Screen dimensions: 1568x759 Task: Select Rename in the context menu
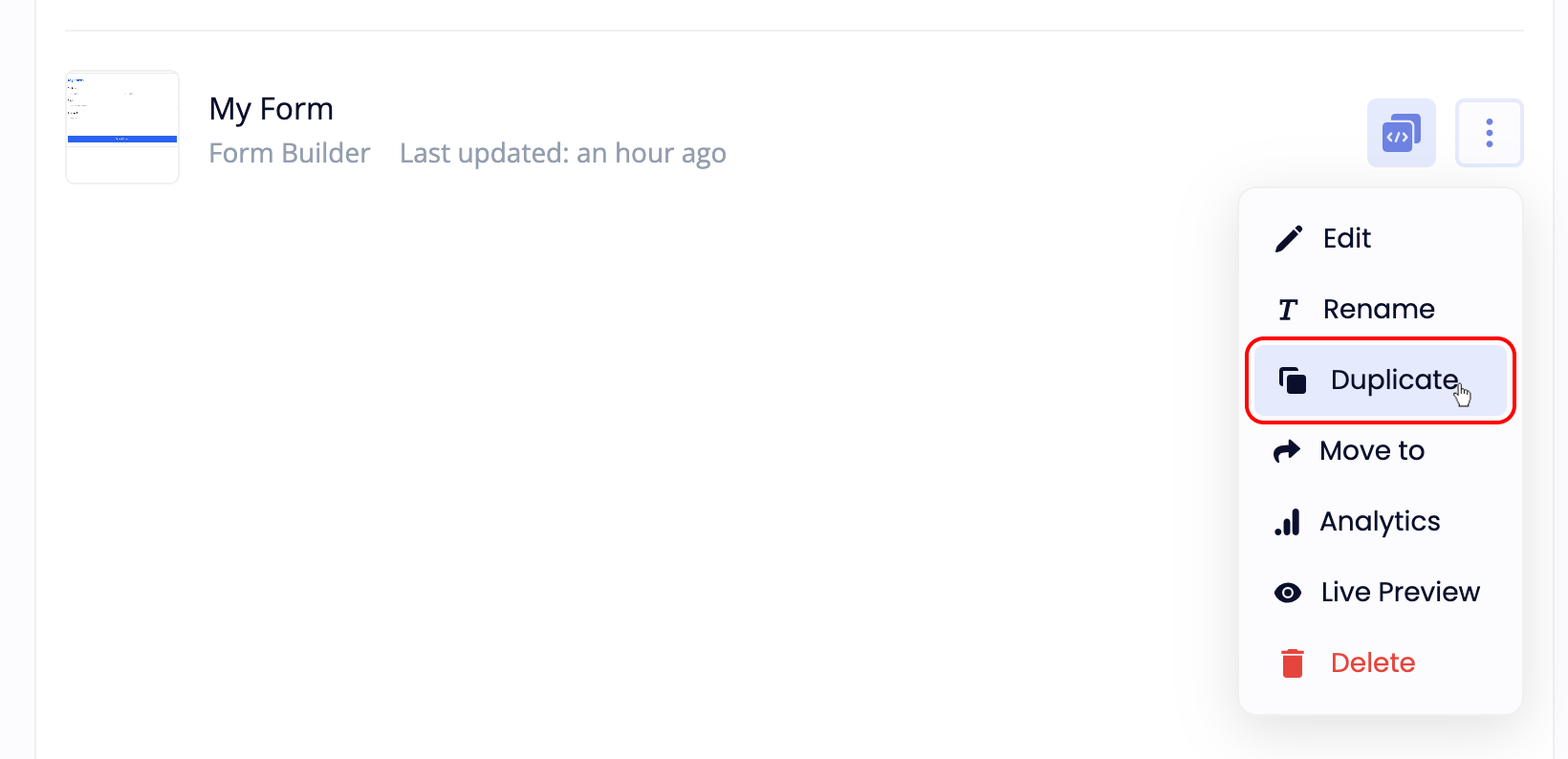point(1378,309)
